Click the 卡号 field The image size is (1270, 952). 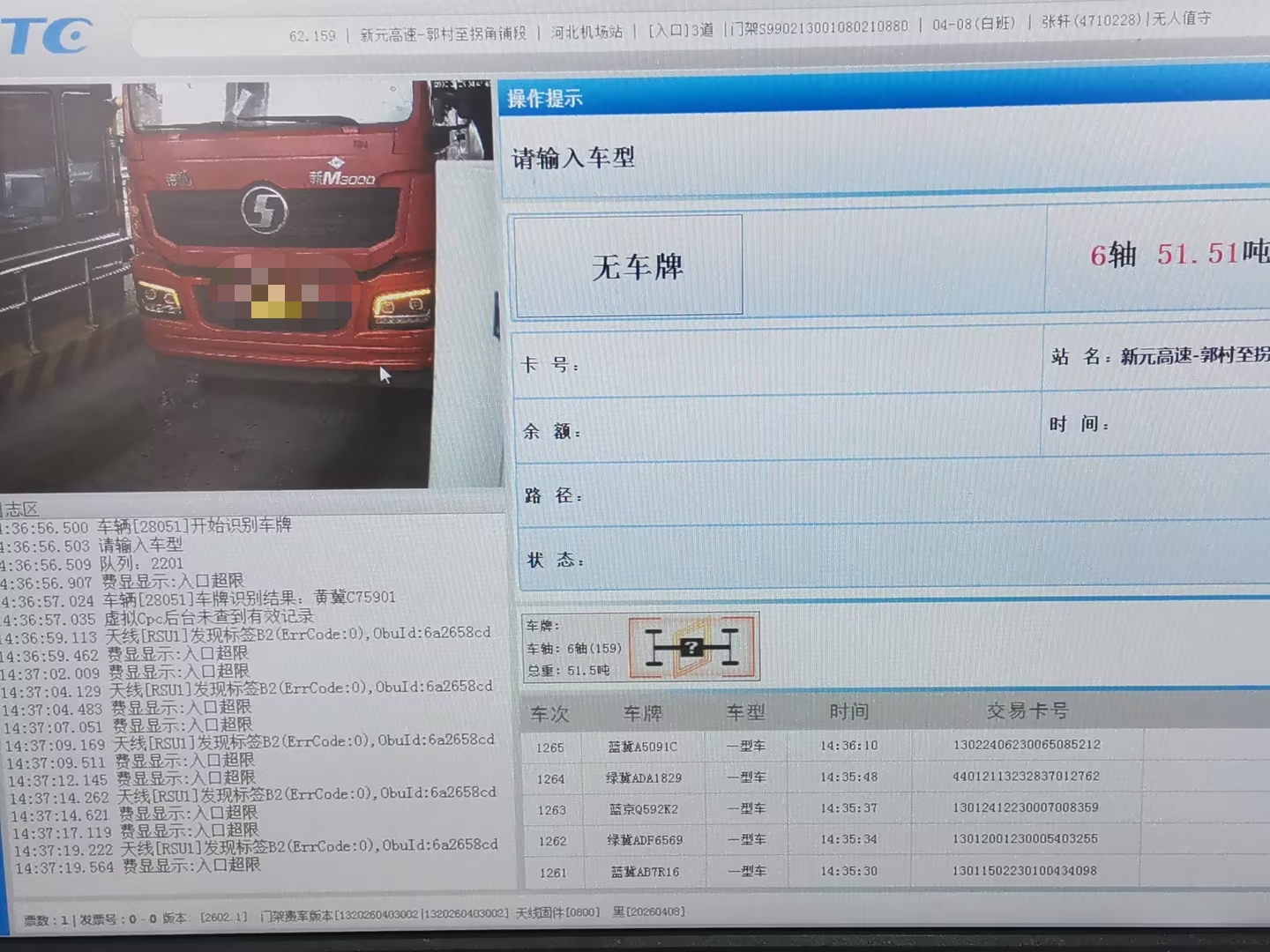tap(776, 363)
